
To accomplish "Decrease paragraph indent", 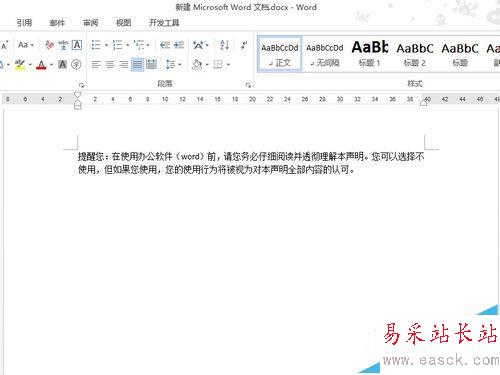I will tap(165, 45).
